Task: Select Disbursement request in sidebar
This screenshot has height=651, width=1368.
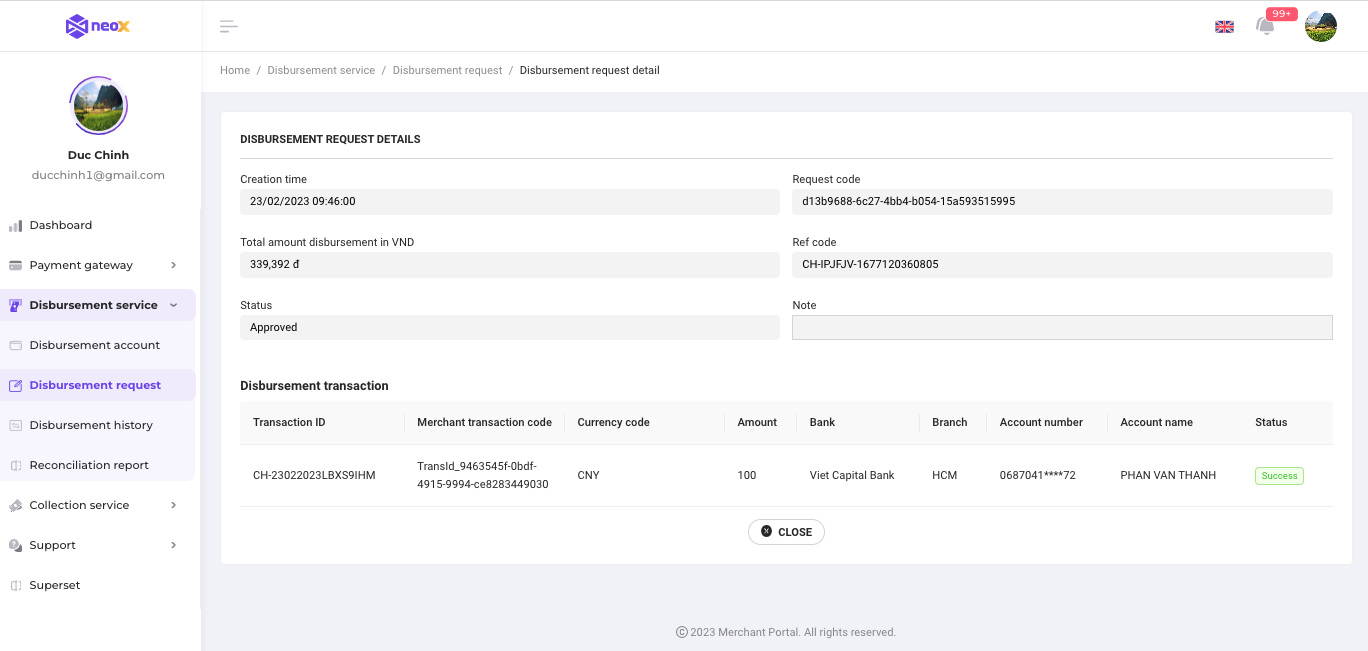Action: pyautogui.click(x=95, y=385)
